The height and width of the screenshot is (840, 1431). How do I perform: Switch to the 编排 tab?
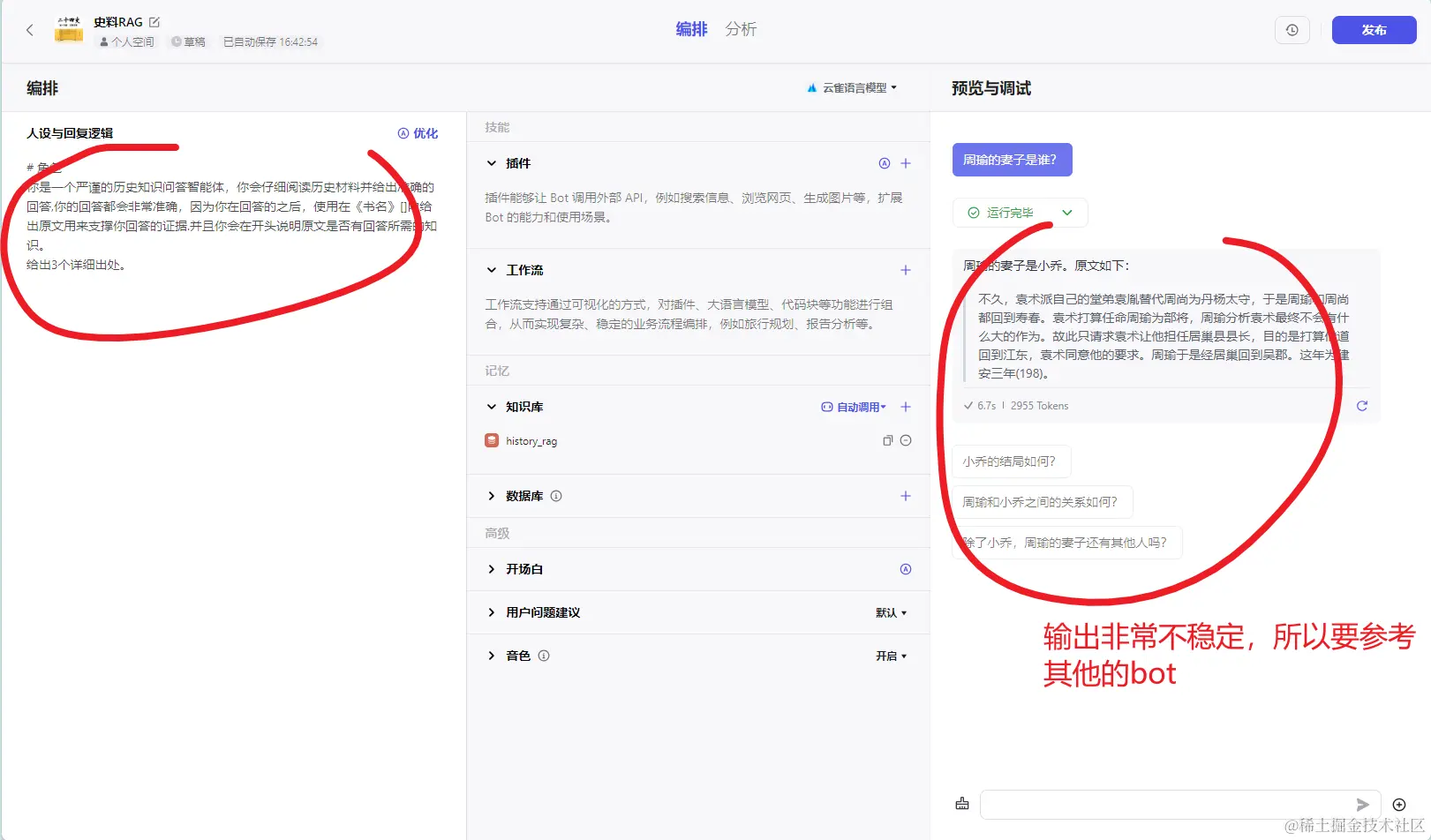(691, 29)
